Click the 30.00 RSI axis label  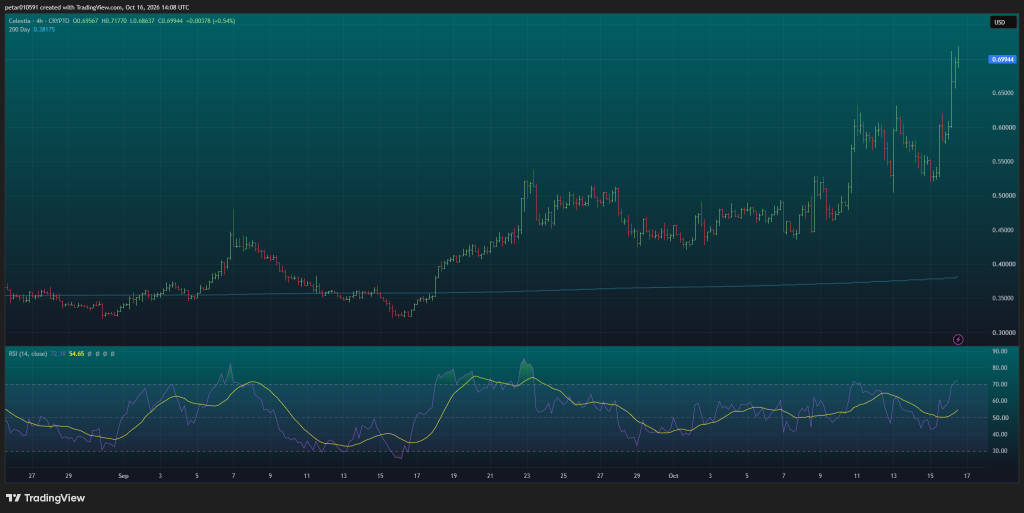tap(999, 451)
